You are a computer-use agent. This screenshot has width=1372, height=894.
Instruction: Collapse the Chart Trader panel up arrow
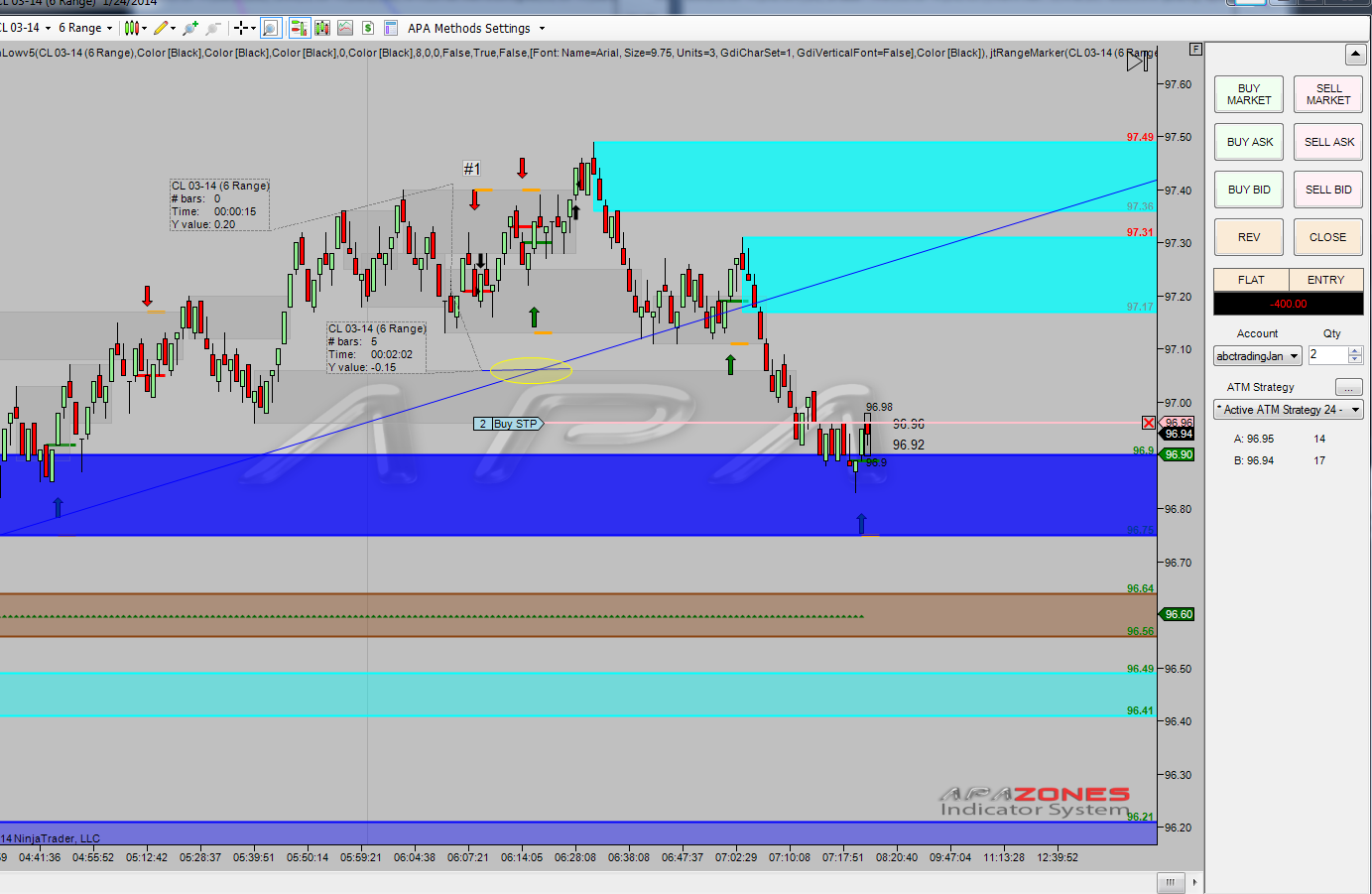click(x=1356, y=55)
